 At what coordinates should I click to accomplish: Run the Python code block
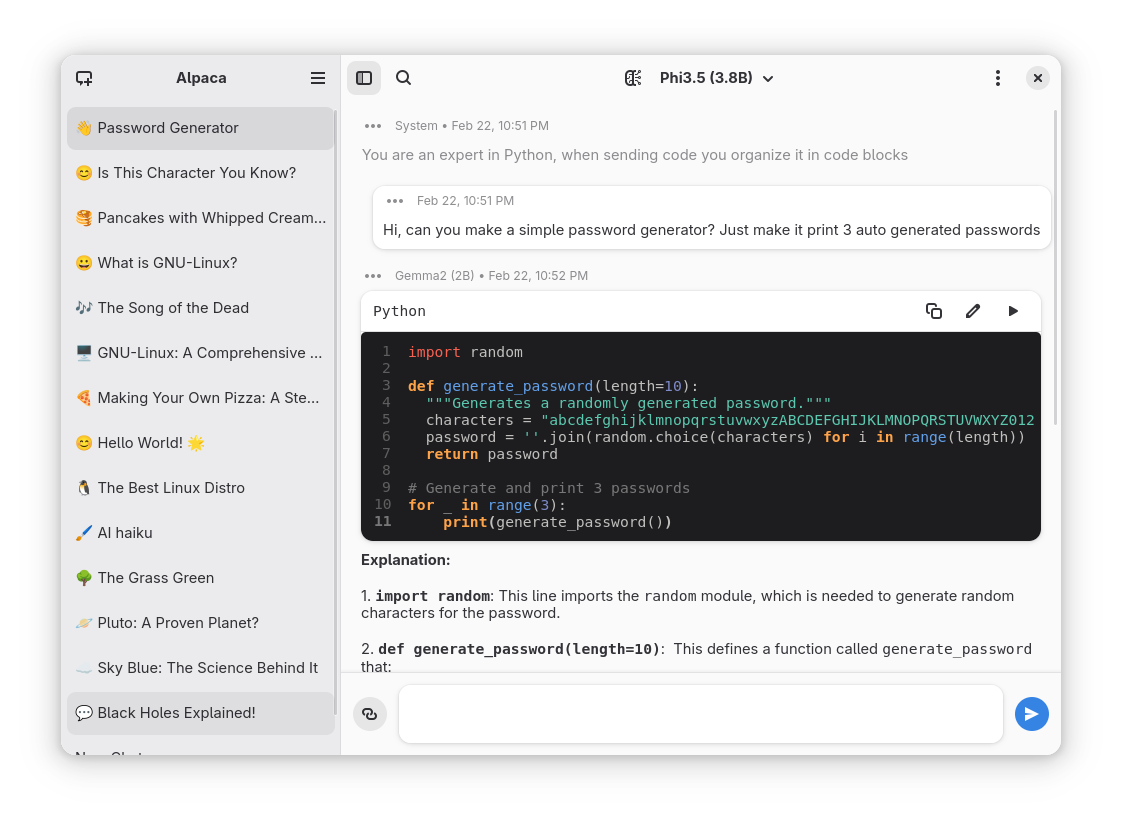pyautogui.click(x=1013, y=311)
